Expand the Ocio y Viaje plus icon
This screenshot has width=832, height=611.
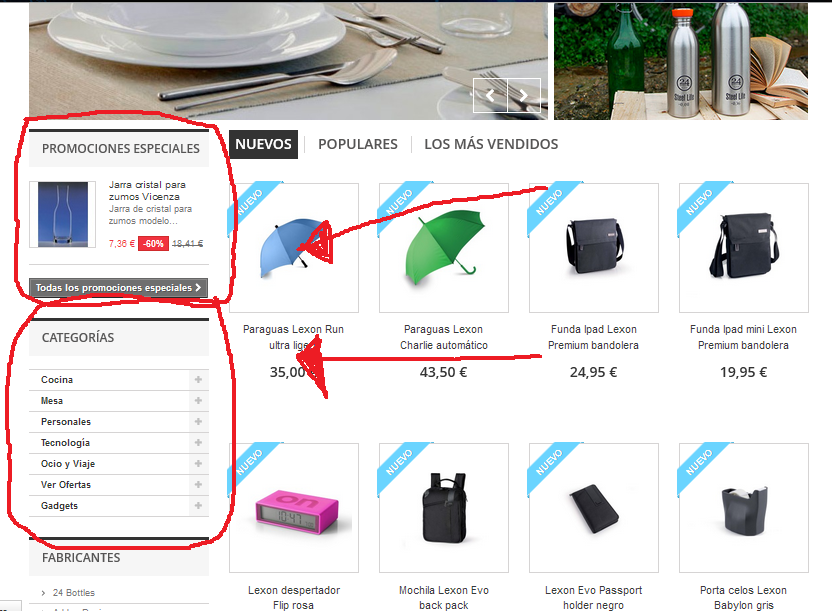[198, 464]
